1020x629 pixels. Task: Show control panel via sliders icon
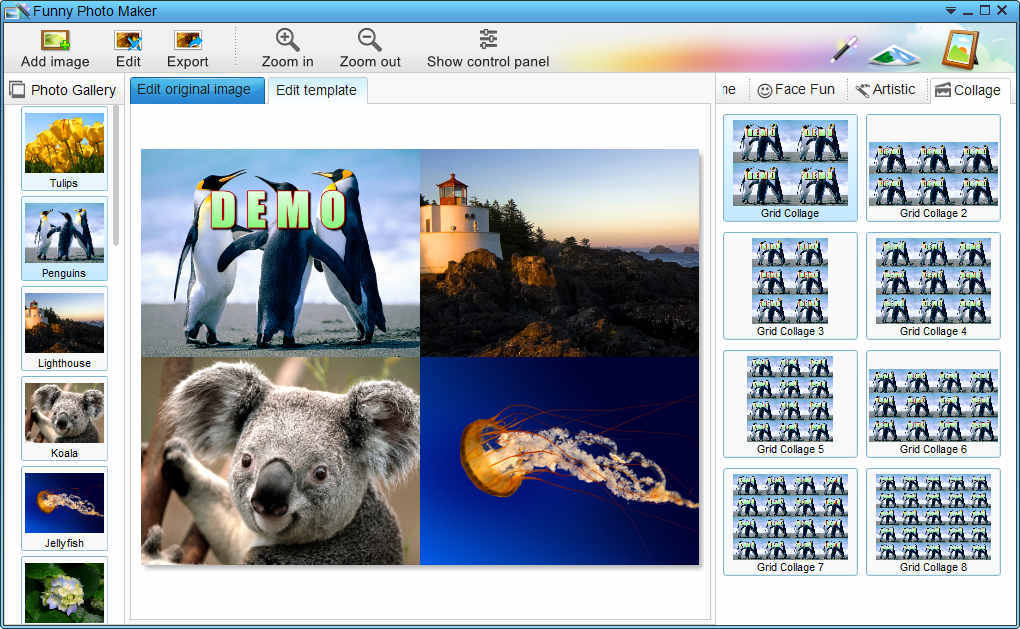[x=488, y=39]
